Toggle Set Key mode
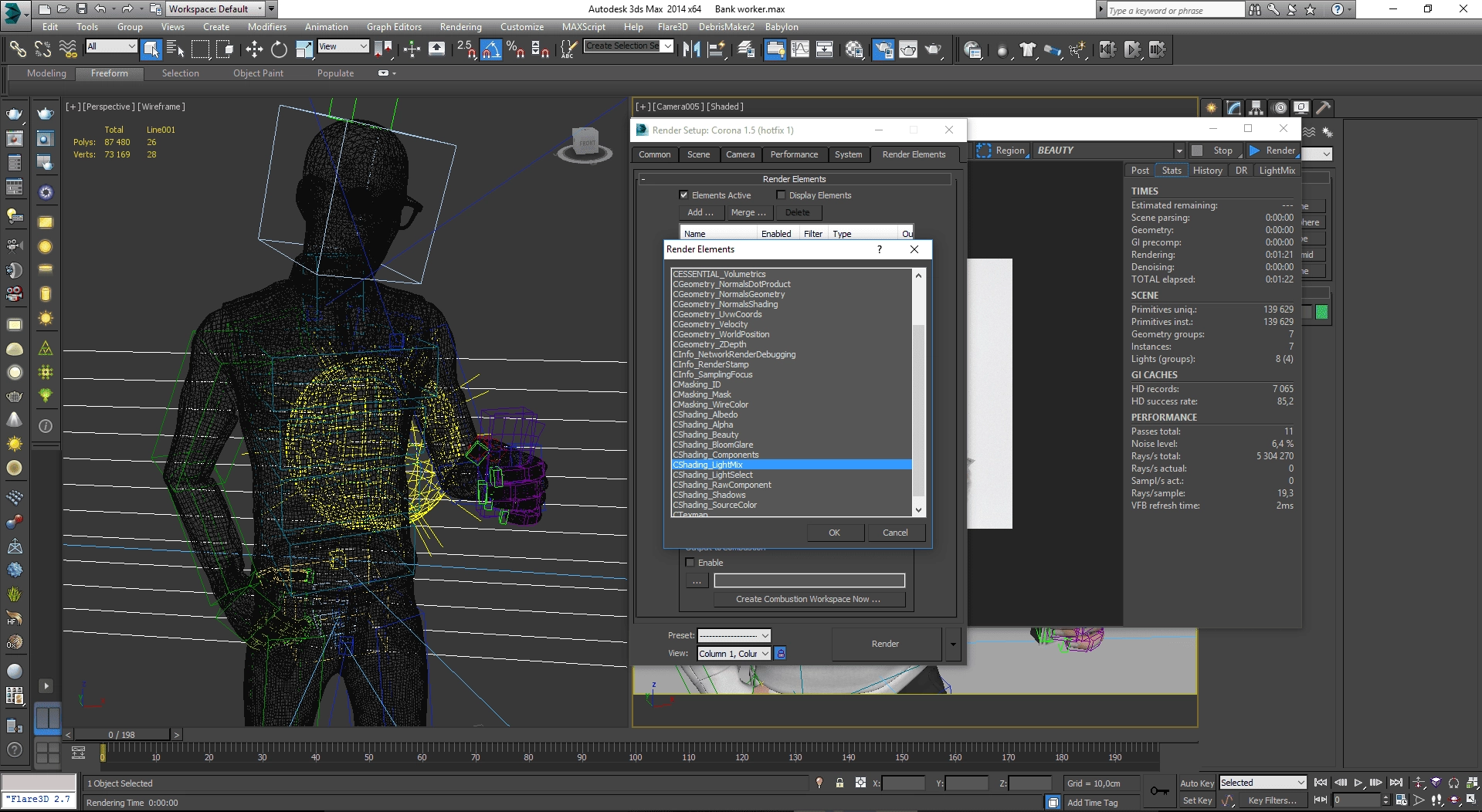Screen dimensions: 1482x812 (x=1197, y=800)
